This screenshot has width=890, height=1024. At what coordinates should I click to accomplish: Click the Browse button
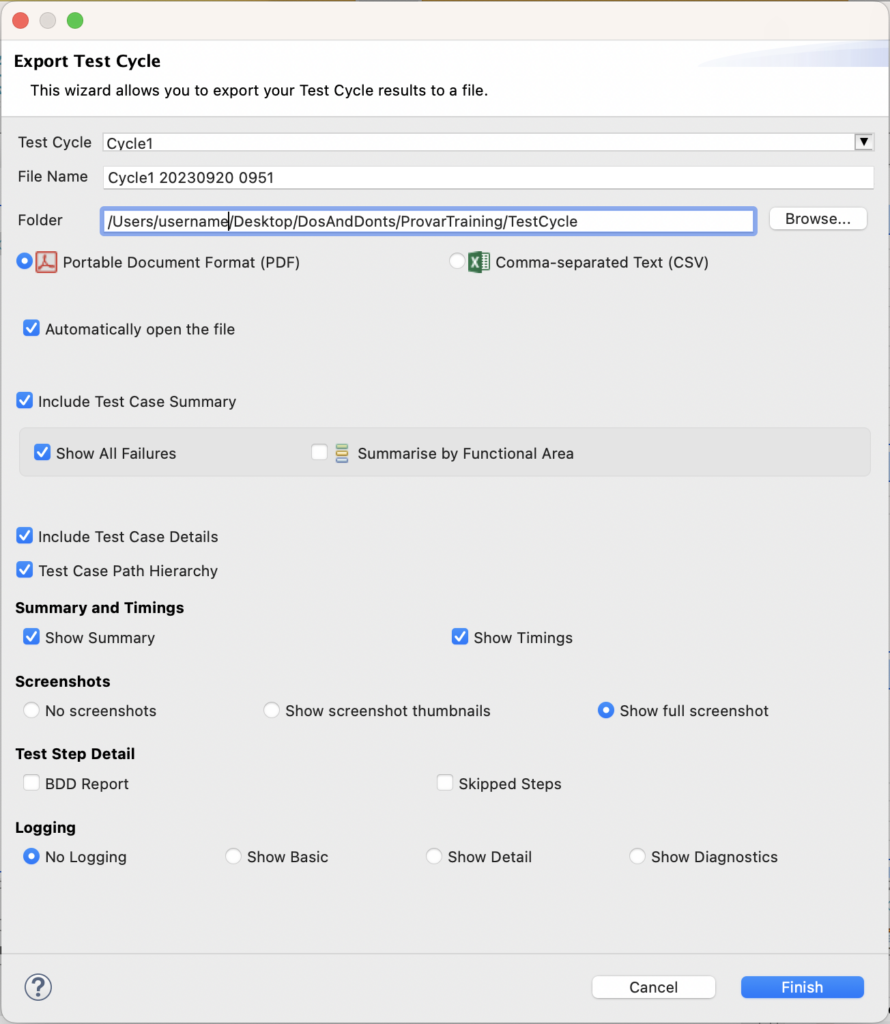tap(818, 218)
